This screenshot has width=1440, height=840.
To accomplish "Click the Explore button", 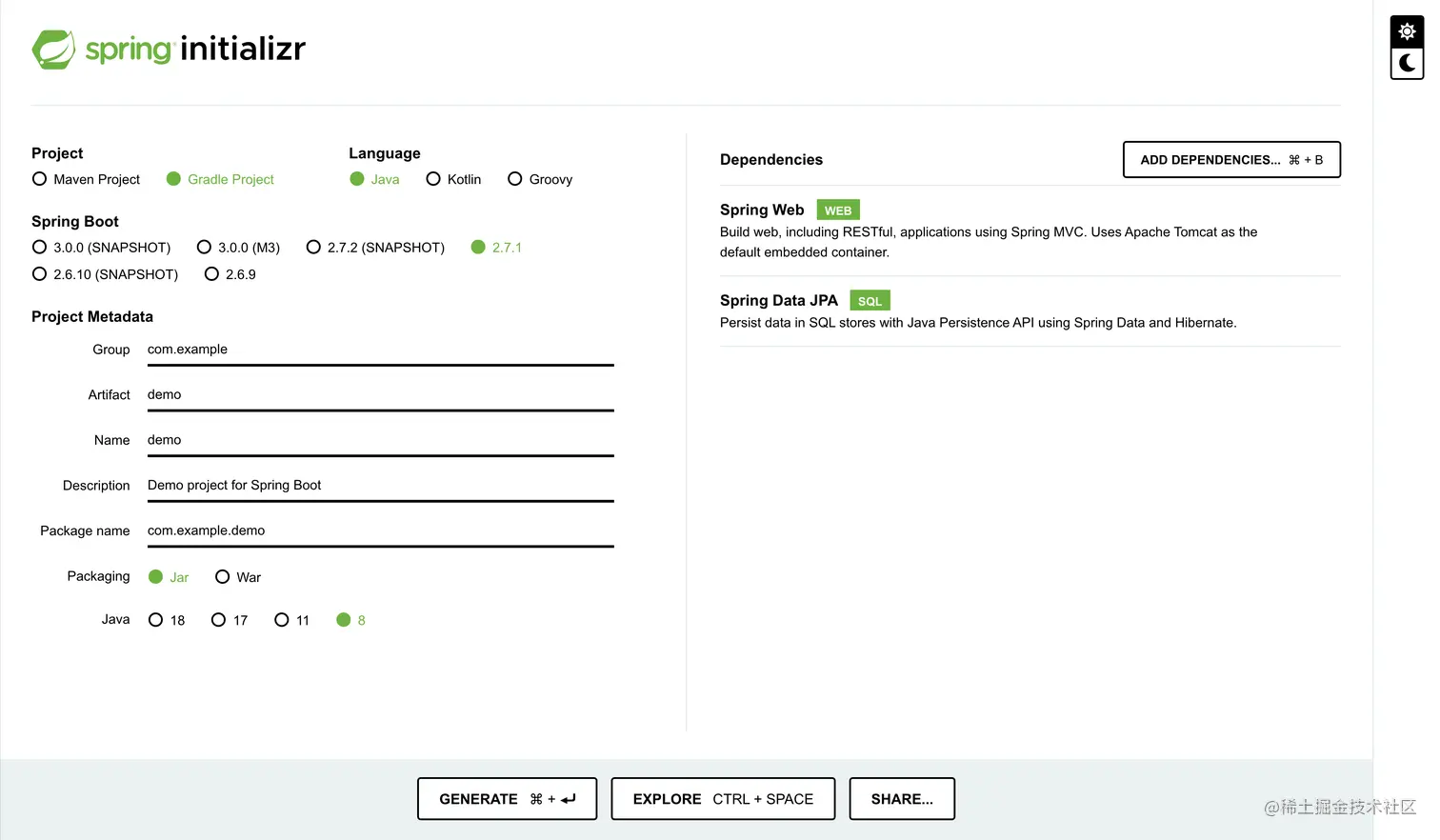I will [x=723, y=799].
